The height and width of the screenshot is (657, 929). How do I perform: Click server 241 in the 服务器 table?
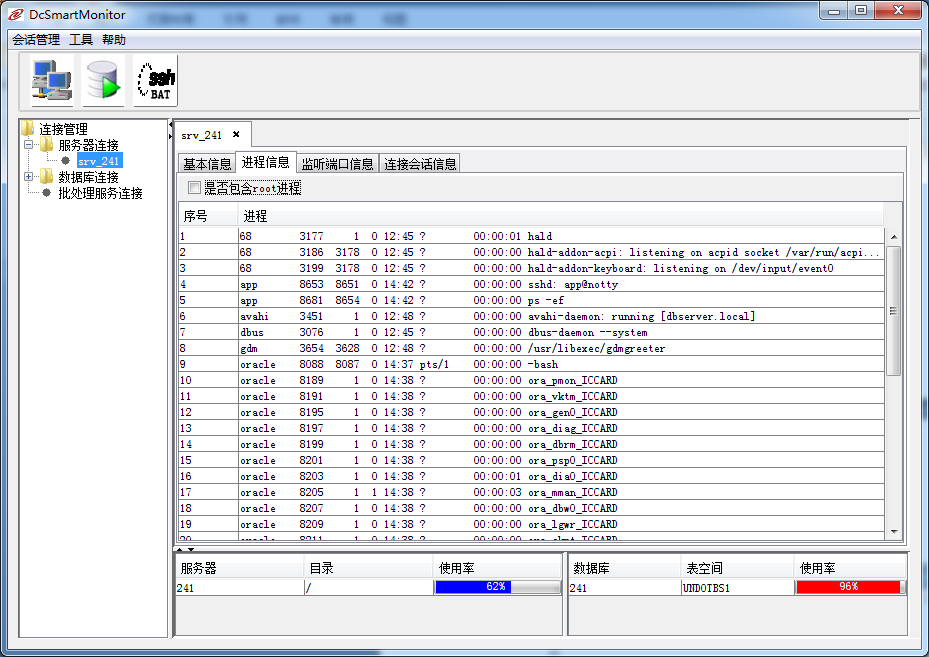tap(241, 587)
